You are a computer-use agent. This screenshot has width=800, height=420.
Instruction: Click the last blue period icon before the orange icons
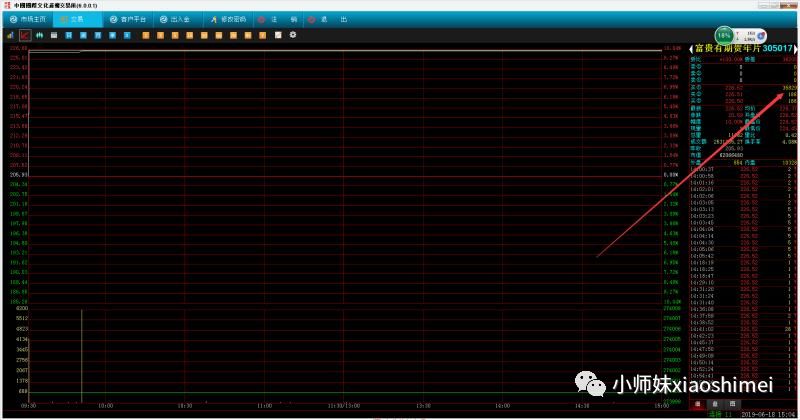pyautogui.click(x=127, y=35)
